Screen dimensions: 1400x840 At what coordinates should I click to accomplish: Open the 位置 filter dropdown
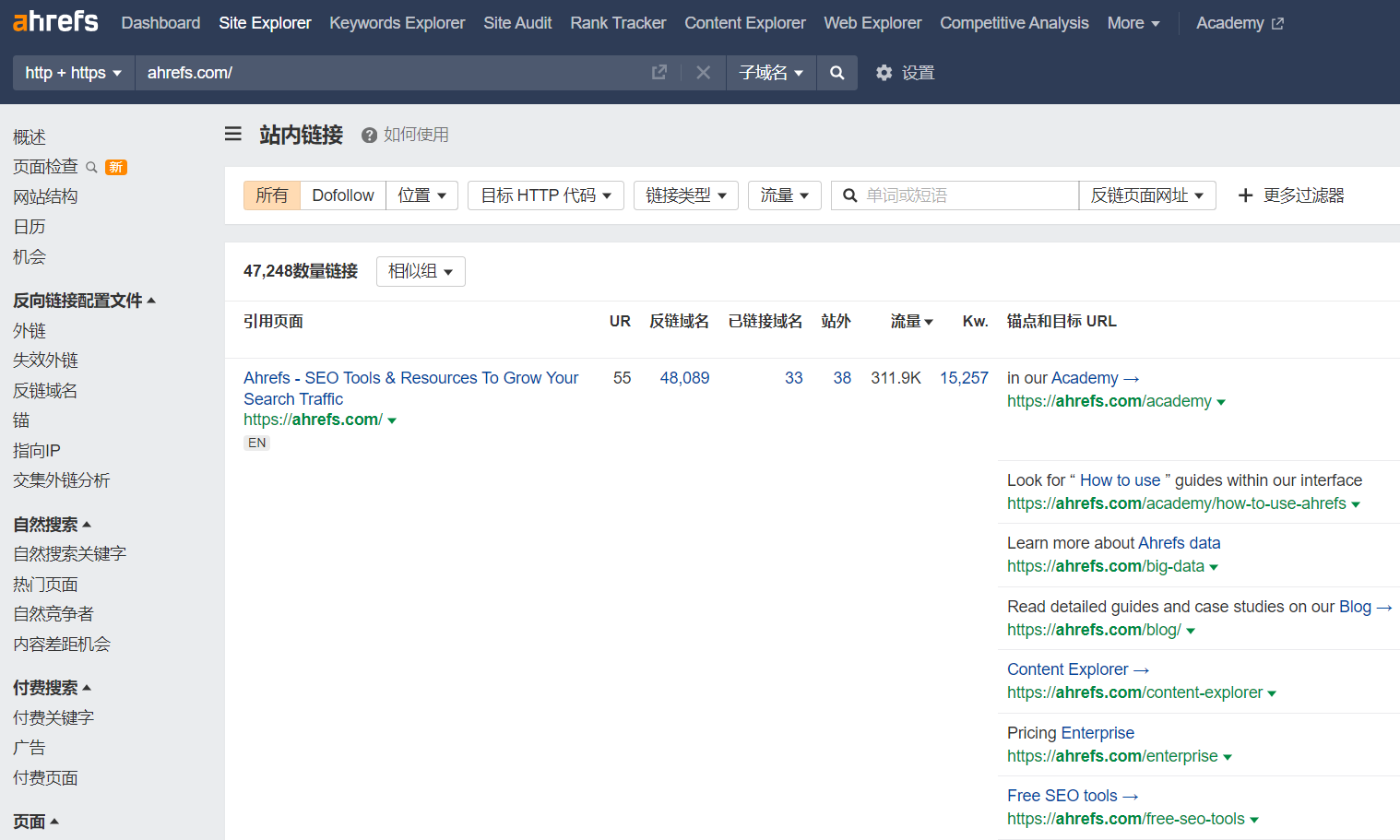click(x=421, y=195)
